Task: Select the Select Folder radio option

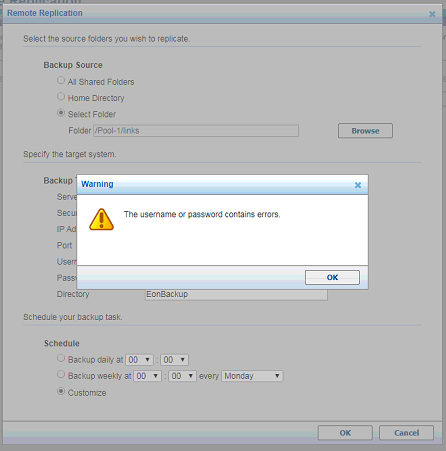Action: (61, 113)
